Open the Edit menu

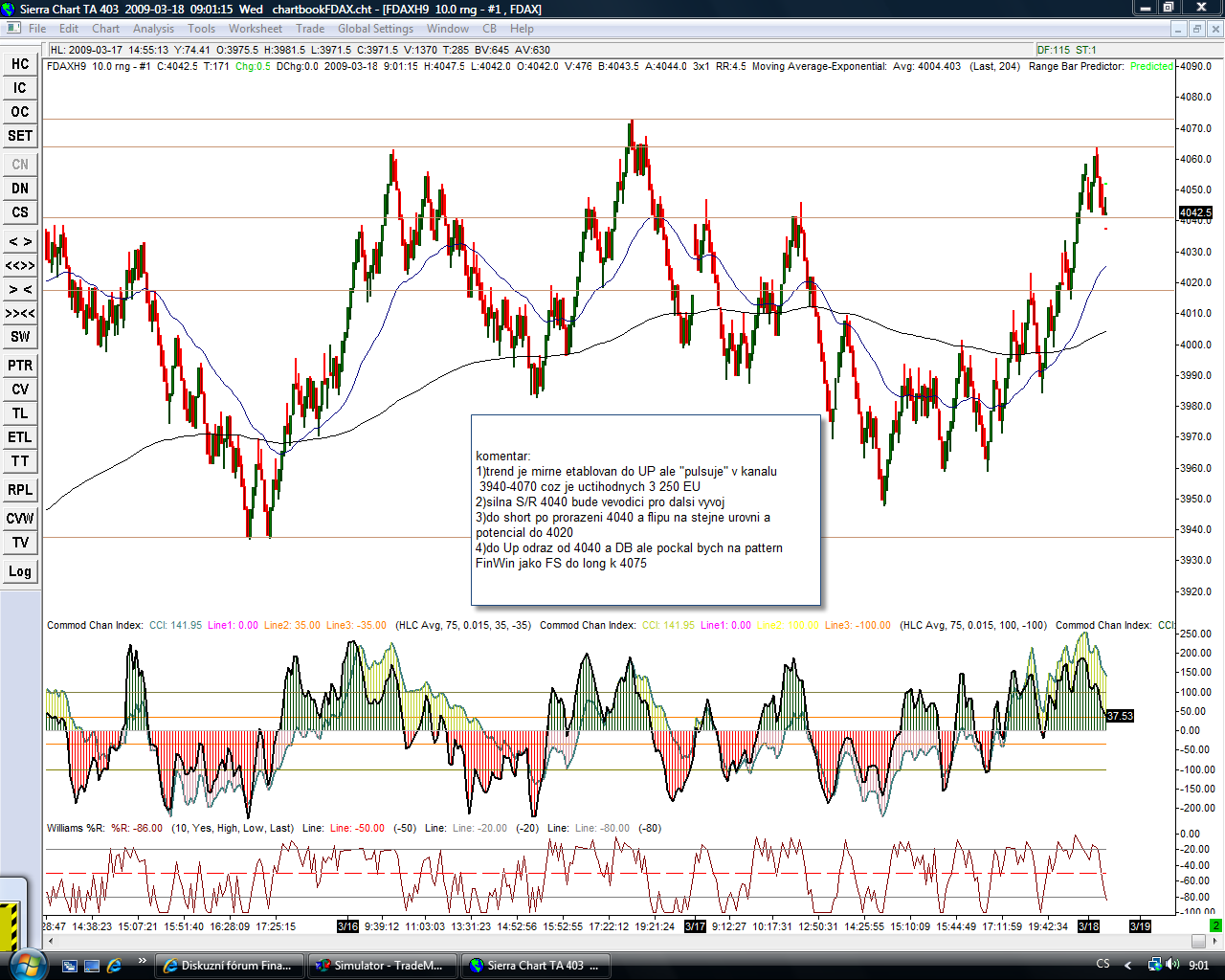point(69,29)
